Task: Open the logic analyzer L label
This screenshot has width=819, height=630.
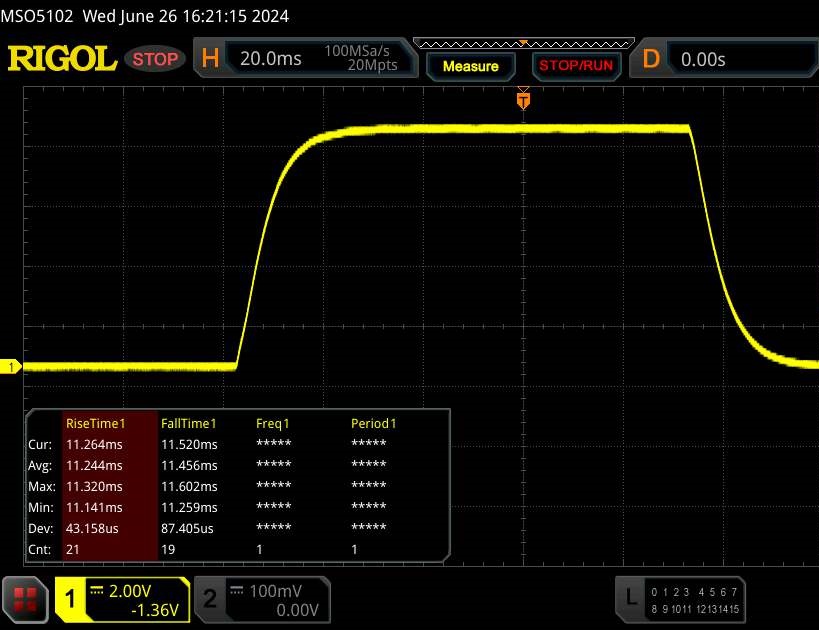Action: click(631, 597)
